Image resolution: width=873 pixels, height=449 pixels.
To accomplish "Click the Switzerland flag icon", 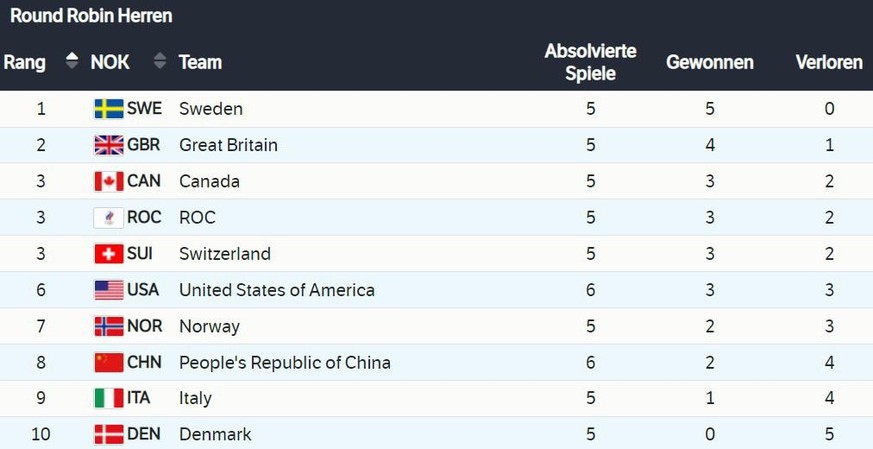I will point(109,253).
